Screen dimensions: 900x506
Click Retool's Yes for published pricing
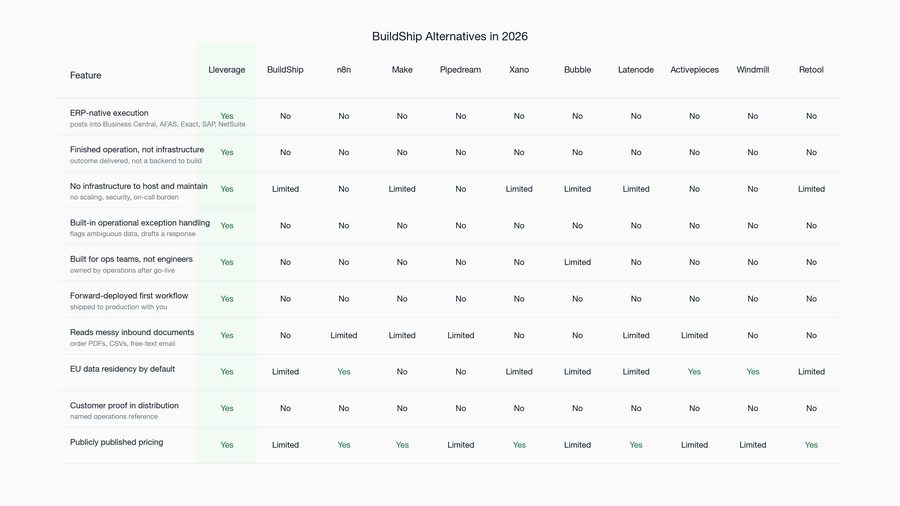[811, 445]
